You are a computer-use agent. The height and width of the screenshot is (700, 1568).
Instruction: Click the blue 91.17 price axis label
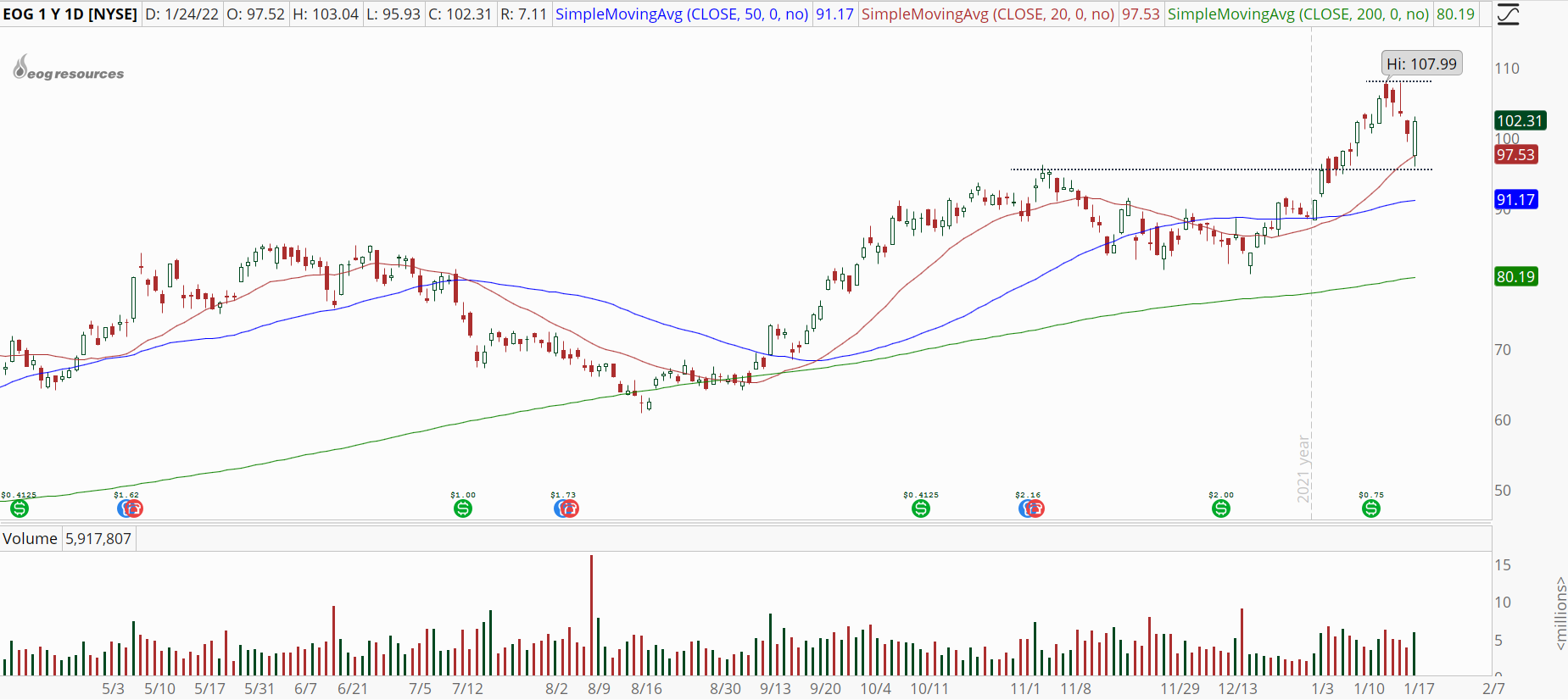[1515, 200]
